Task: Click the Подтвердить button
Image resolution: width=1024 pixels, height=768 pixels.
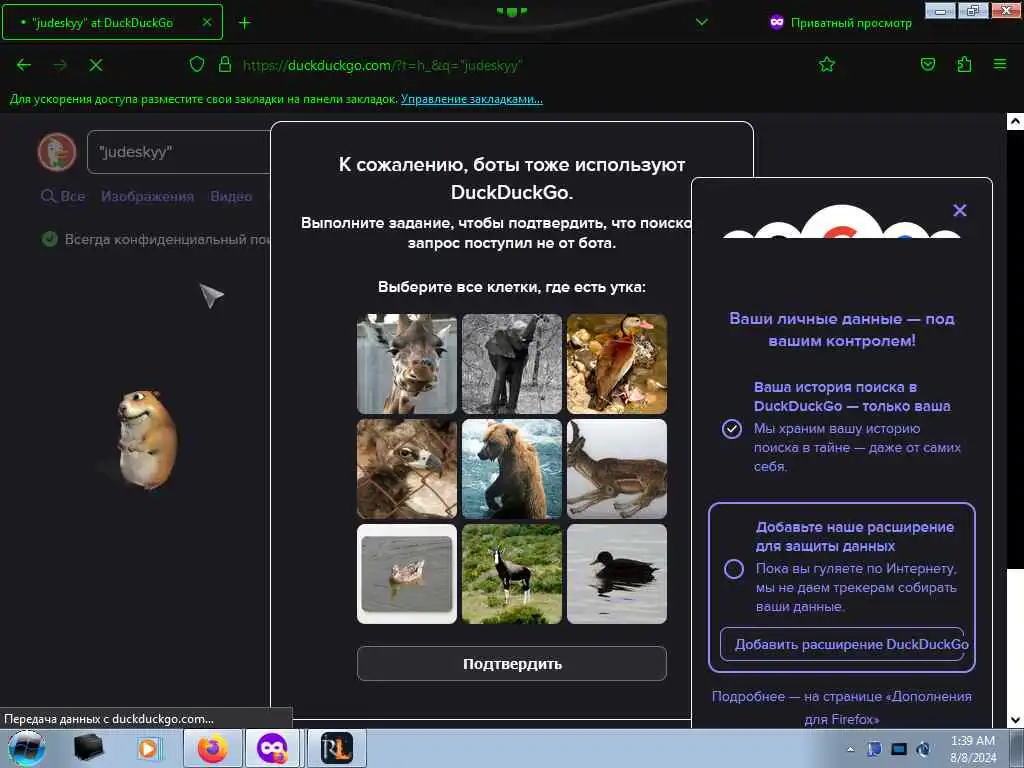Action: (512, 664)
